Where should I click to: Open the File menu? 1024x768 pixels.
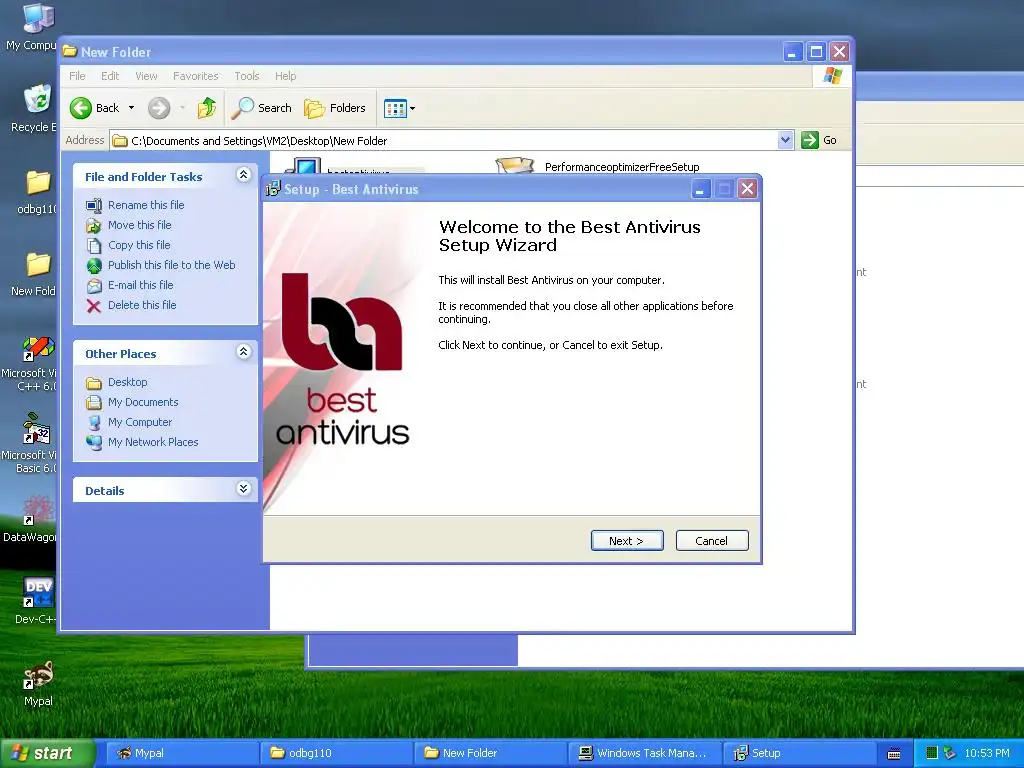coord(77,76)
